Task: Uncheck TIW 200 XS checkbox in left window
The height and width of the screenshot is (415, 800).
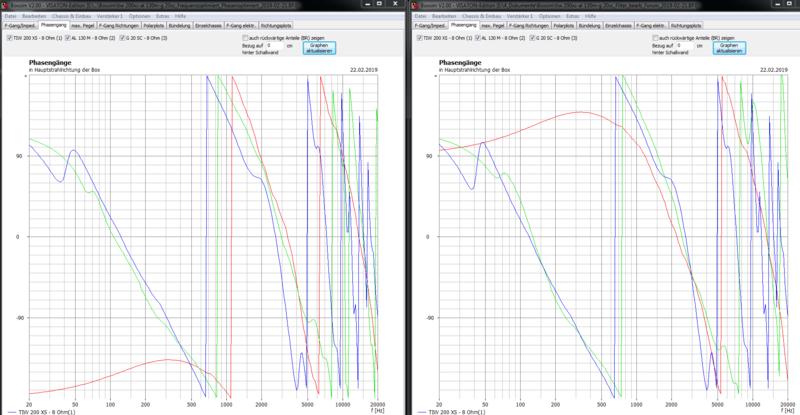Action: coord(9,37)
